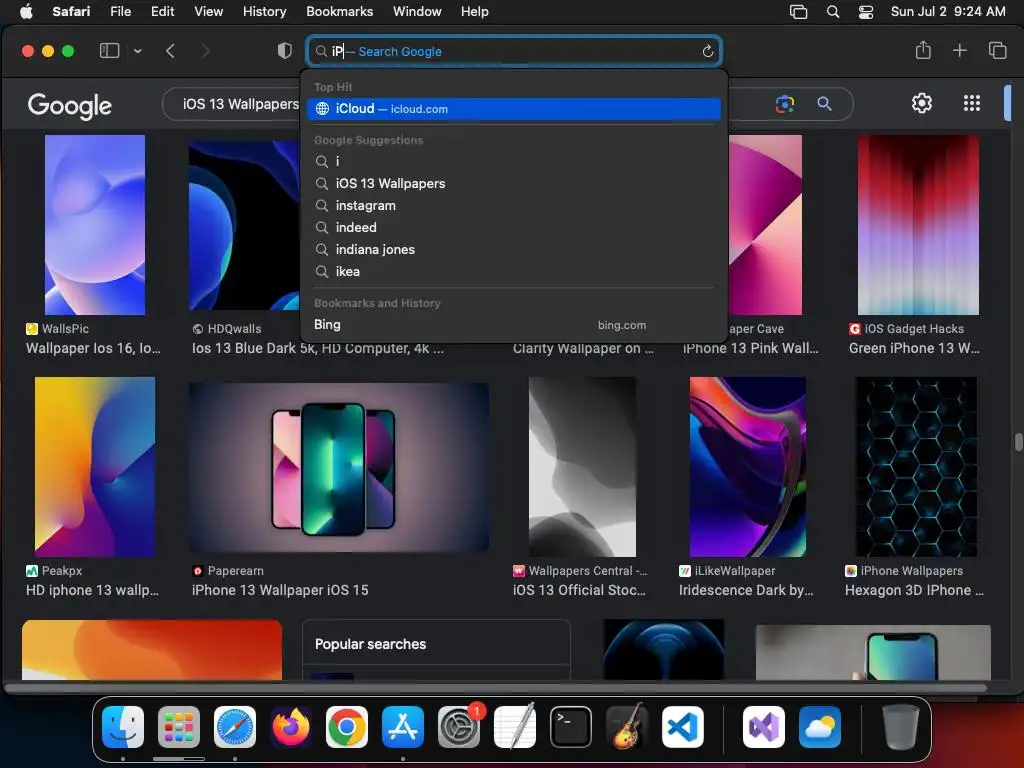
Task: Open the hexagon 3D iPhone wallpaper
Action: 916,467
